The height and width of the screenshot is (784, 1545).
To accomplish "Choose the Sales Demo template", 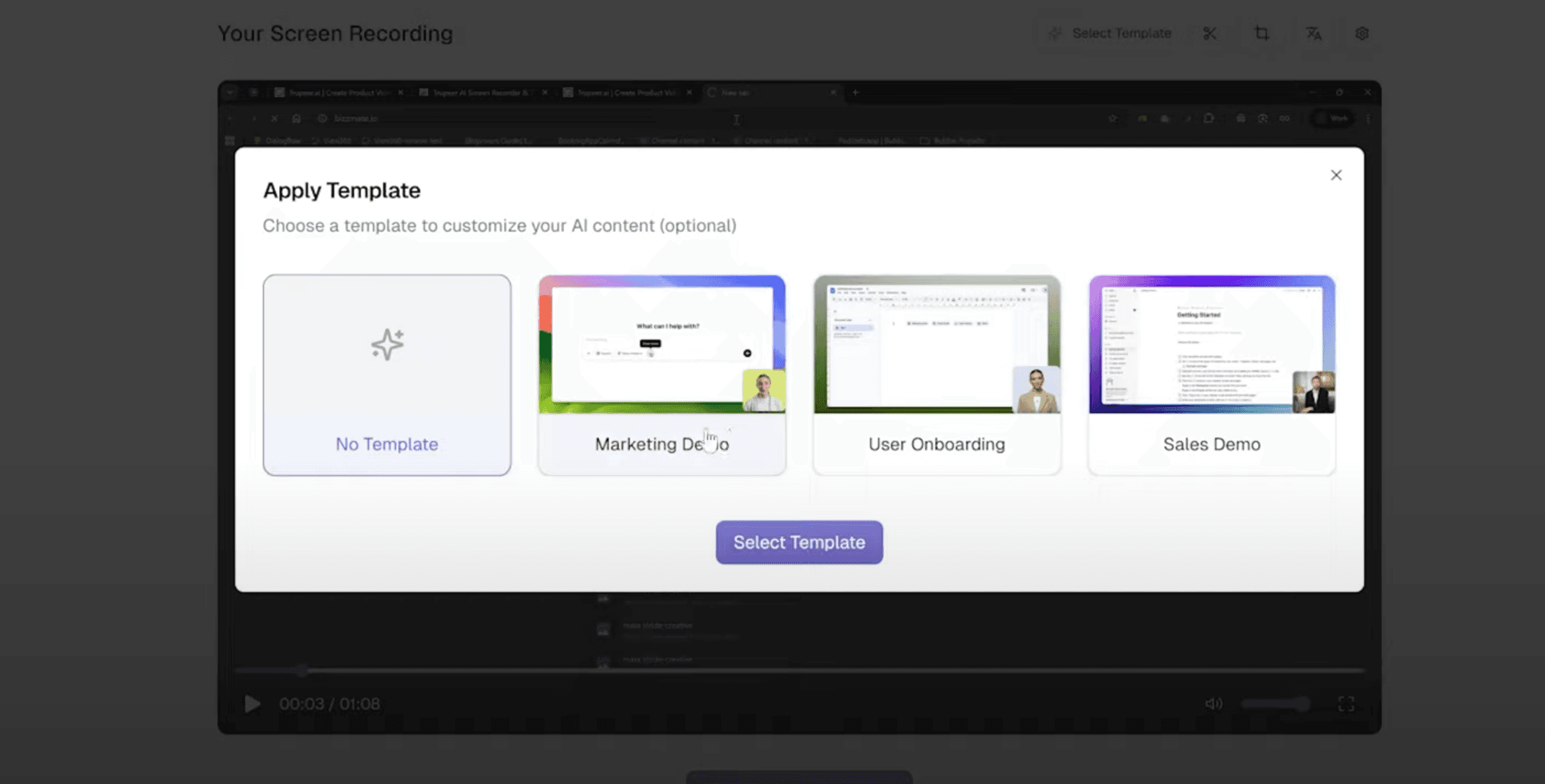I will click(1210, 375).
